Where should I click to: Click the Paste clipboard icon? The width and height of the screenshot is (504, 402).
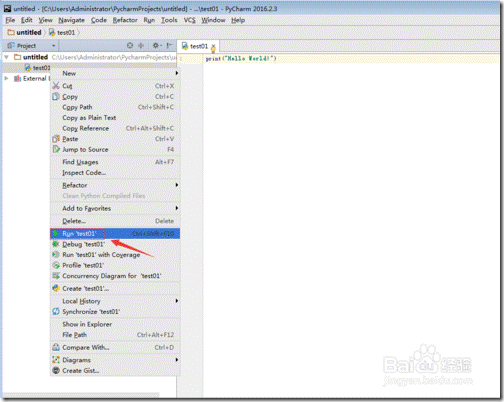(x=56, y=139)
